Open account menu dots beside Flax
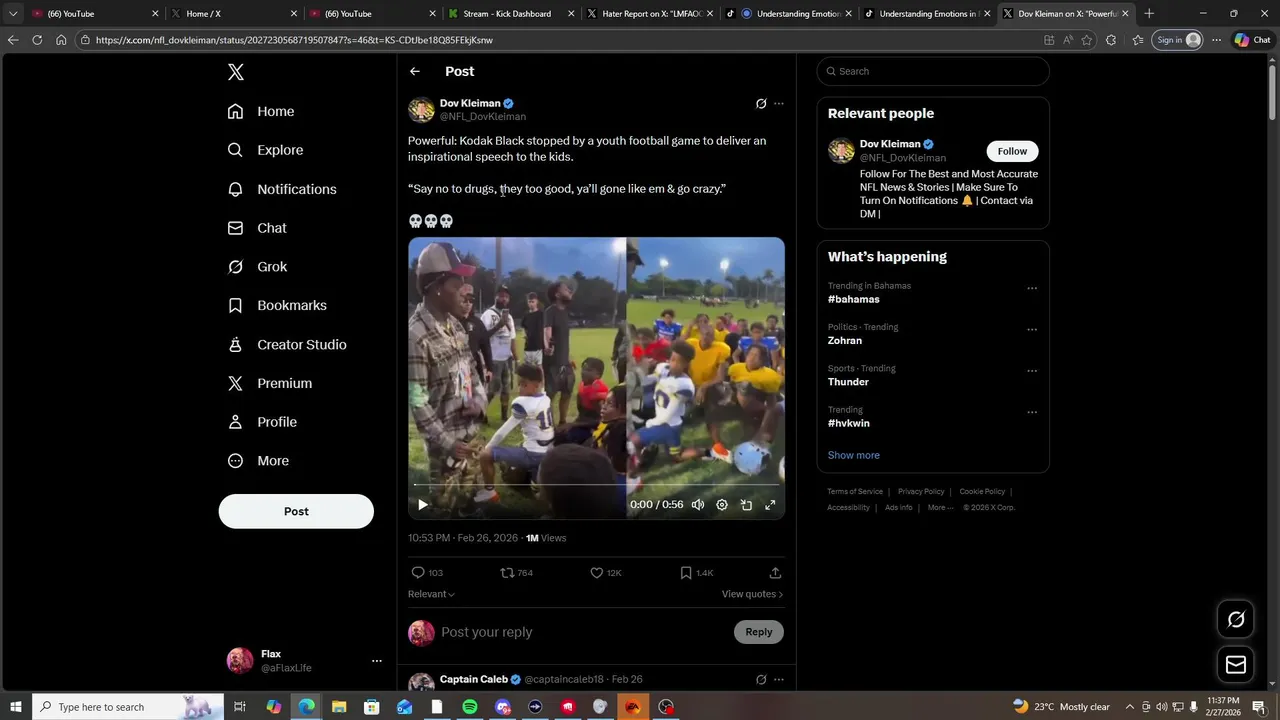 377,661
